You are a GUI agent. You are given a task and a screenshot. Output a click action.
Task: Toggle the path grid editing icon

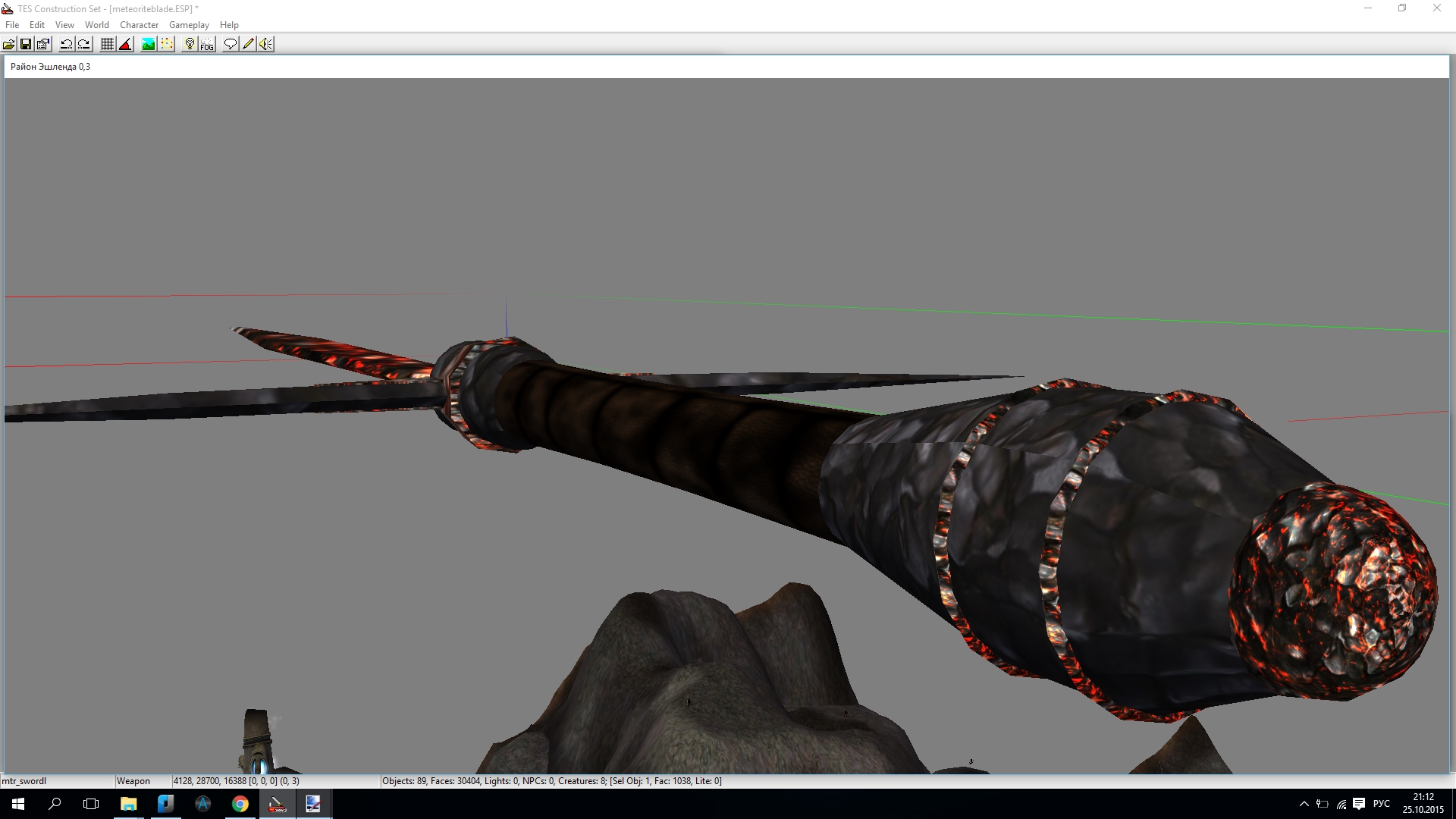[x=167, y=44]
